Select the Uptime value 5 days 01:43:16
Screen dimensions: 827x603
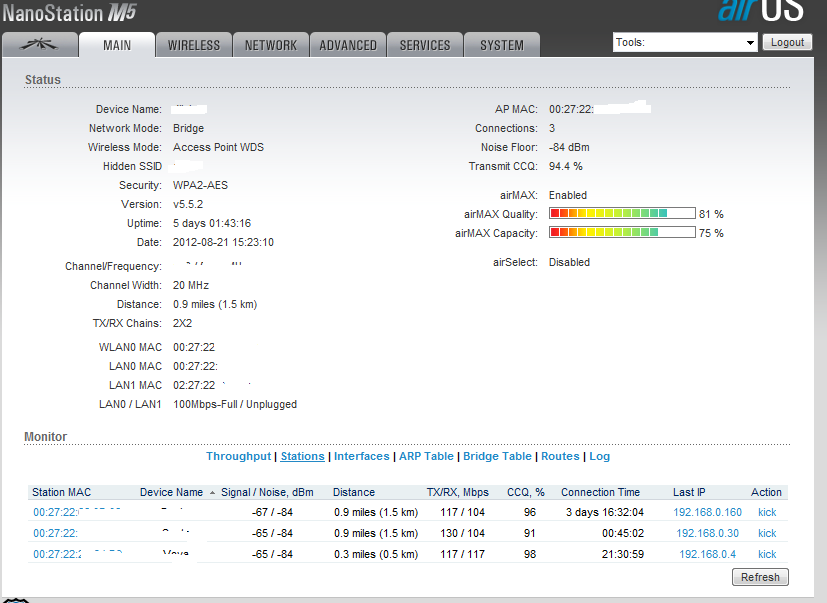coord(212,223)
